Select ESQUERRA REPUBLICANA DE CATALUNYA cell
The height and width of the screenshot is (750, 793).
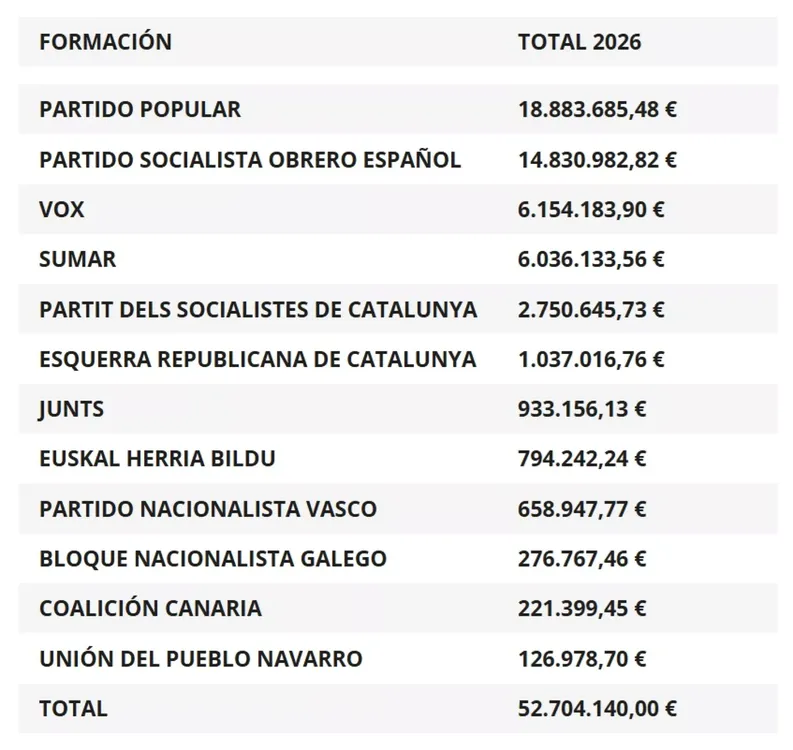(258, 359)
